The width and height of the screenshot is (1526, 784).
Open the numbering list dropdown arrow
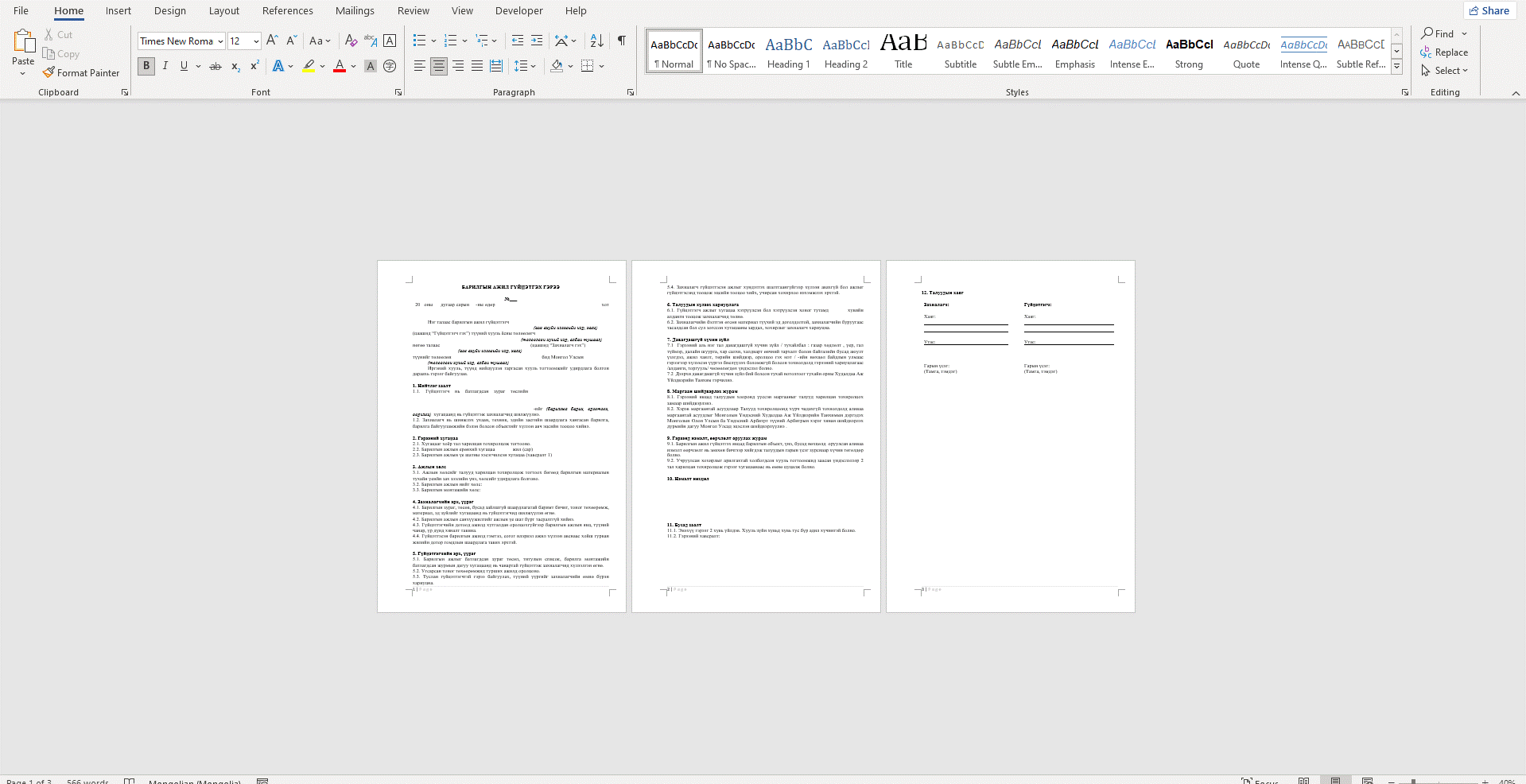[464, 41]
